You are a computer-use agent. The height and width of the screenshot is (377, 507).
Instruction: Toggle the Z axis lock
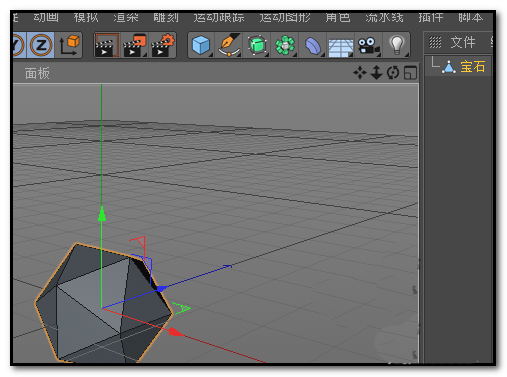click(41, 45)
